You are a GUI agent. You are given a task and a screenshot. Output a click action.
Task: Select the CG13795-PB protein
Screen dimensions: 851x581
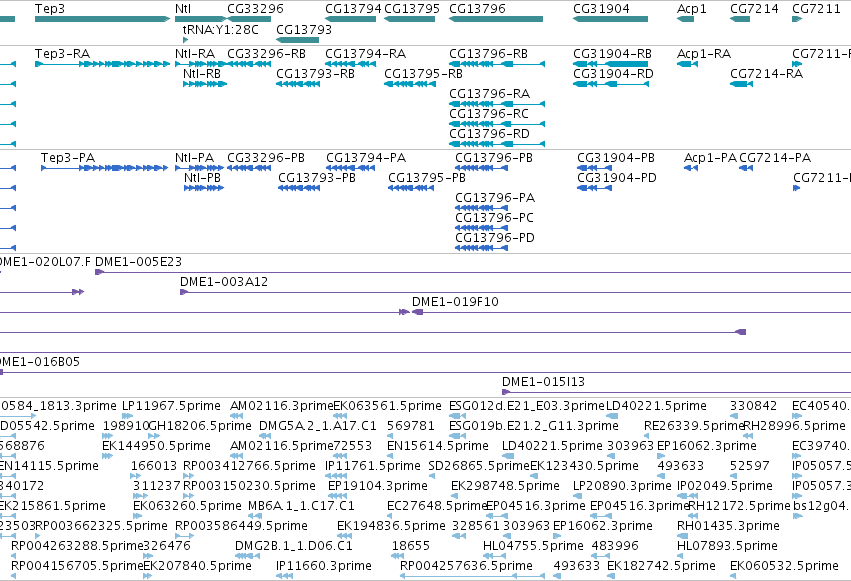coord(411,188)
